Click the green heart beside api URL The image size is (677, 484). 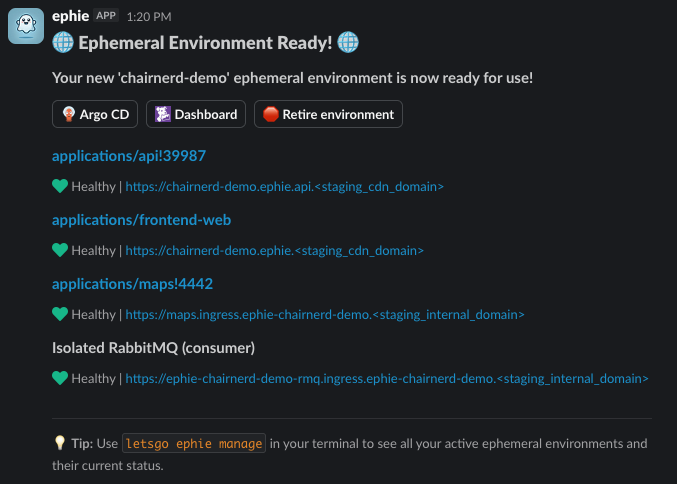pos(60,186)
